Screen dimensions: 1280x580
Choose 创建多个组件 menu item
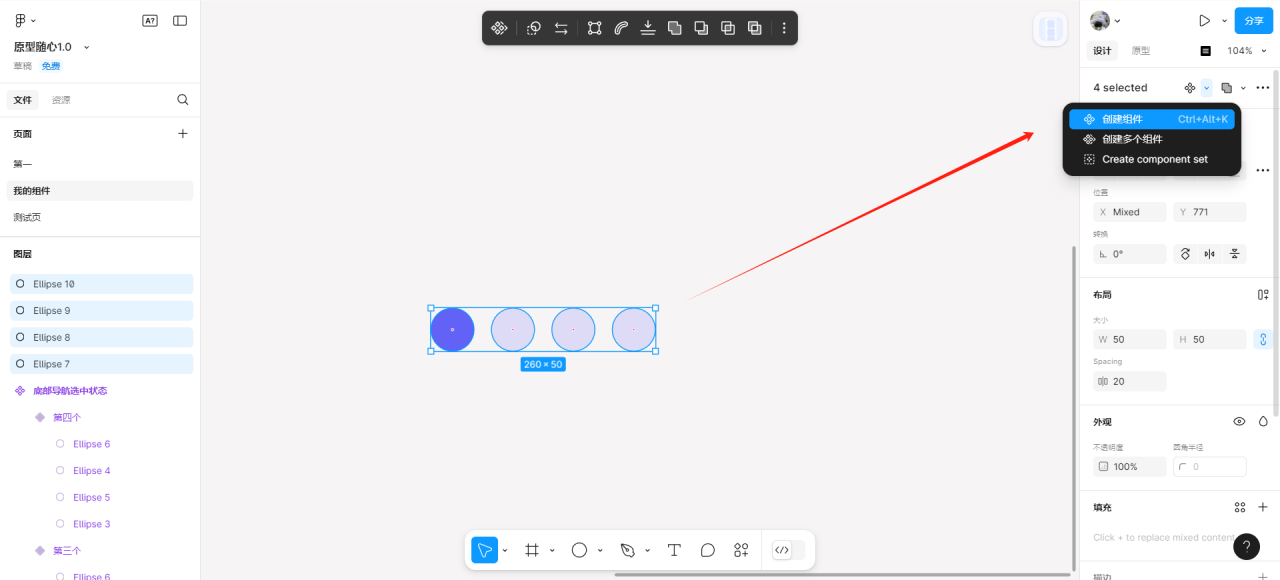click(x=1152, y=139)
